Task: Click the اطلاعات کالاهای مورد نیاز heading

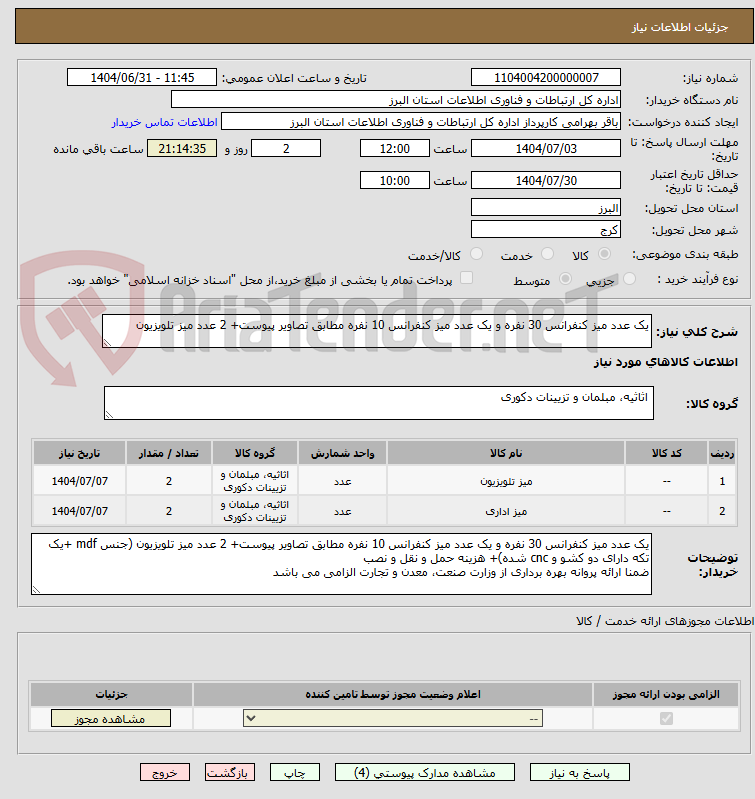Action: tap(665, 362)
